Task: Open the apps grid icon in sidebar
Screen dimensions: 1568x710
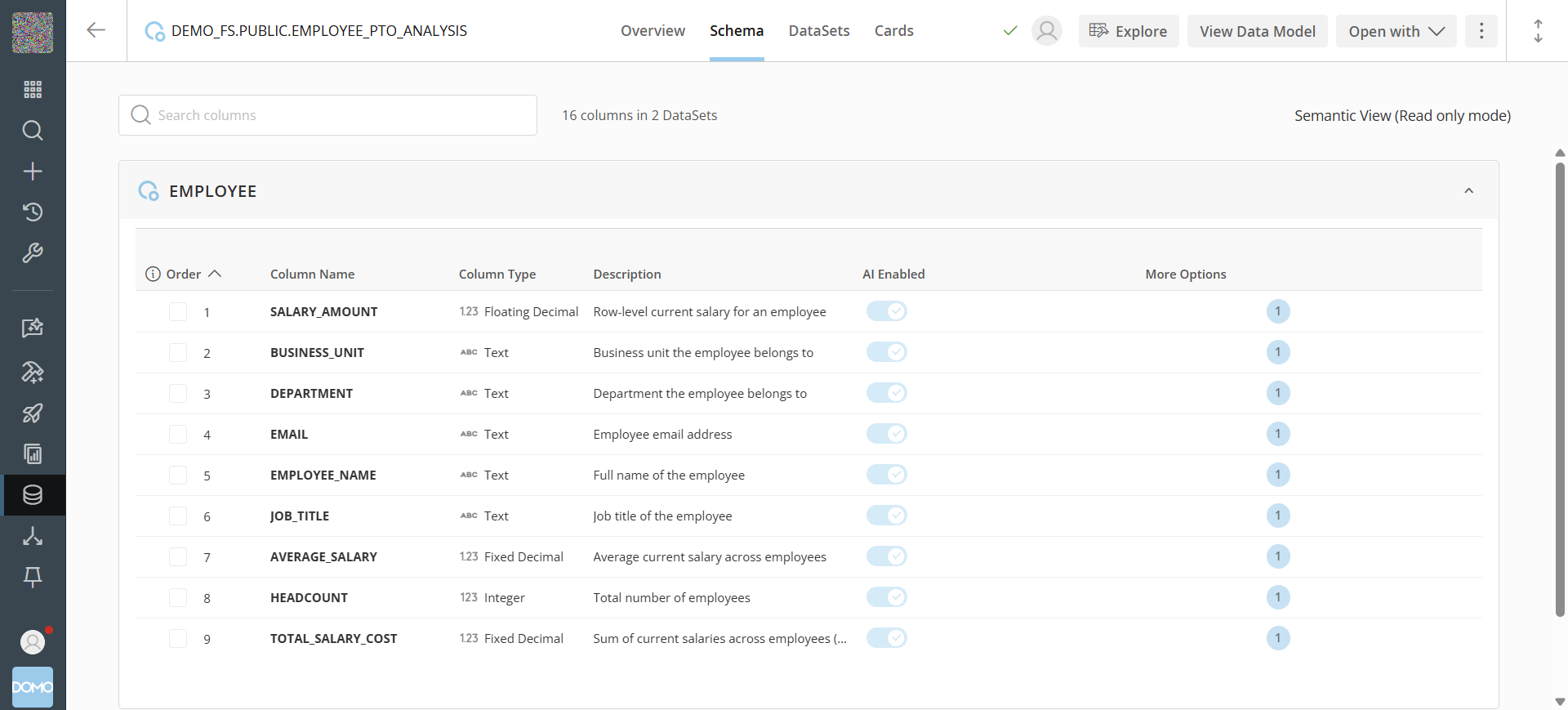Action: (x=33, y=89)
